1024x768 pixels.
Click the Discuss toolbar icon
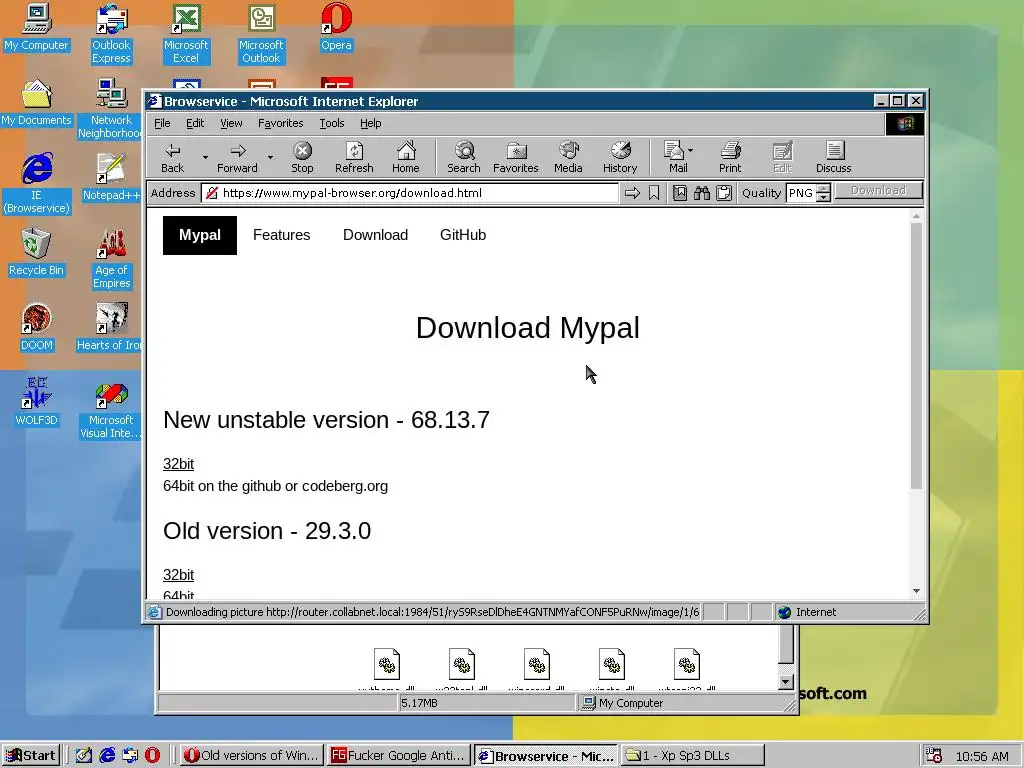click(833, 157)
